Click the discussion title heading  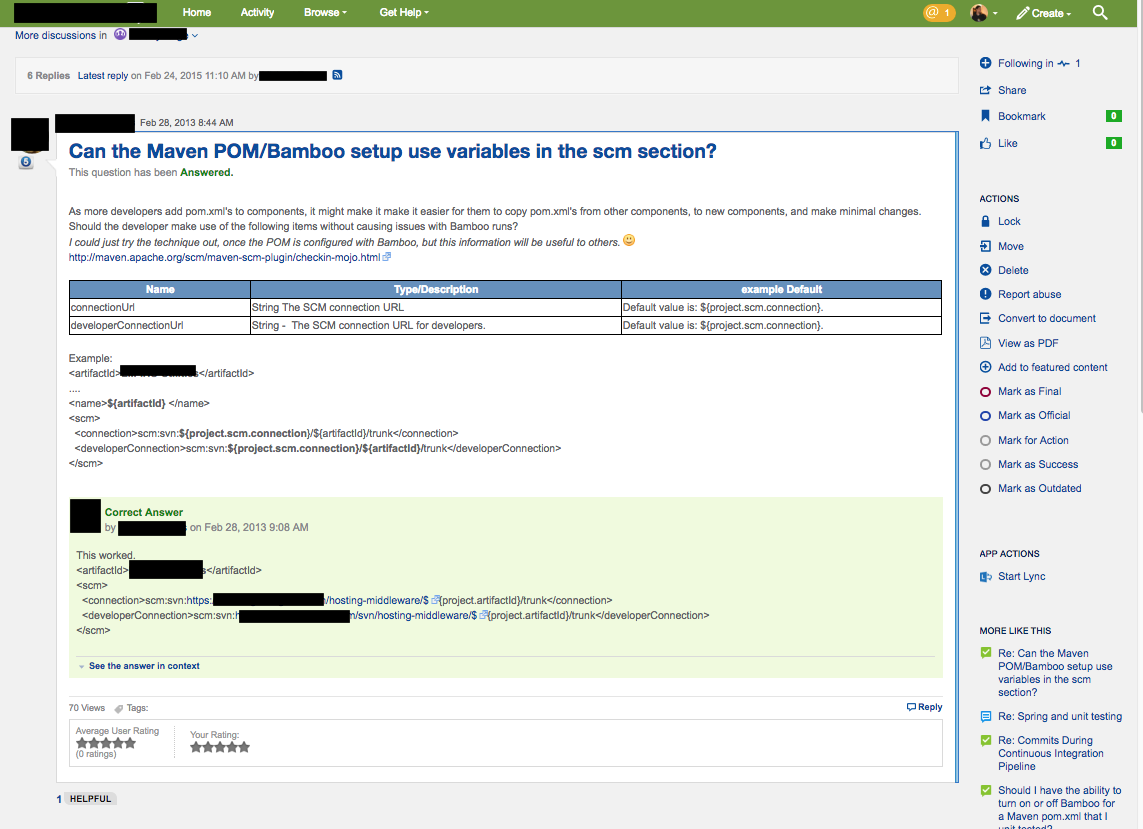coord(392,151)
